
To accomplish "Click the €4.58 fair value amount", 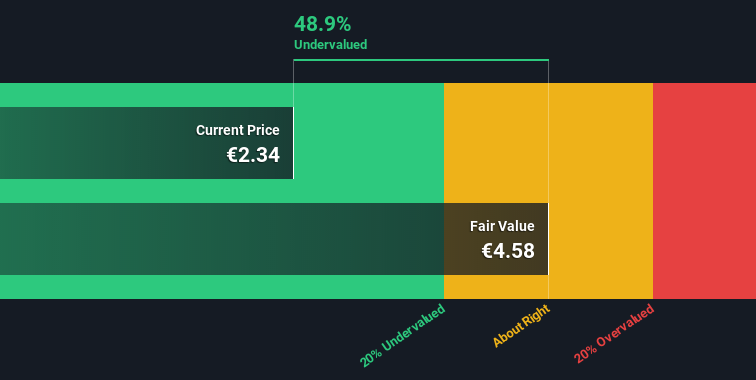I will click(508, 251).
